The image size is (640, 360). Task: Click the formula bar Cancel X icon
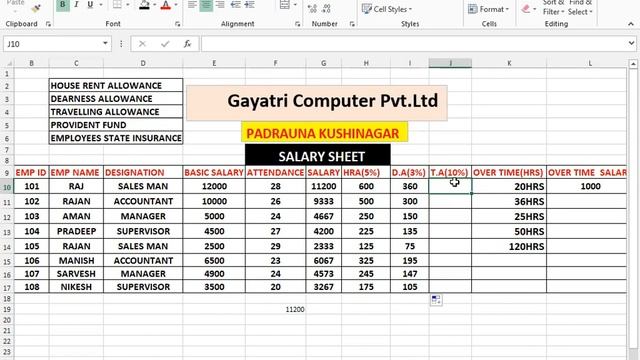pyautogui.click(x=142, y=44)
